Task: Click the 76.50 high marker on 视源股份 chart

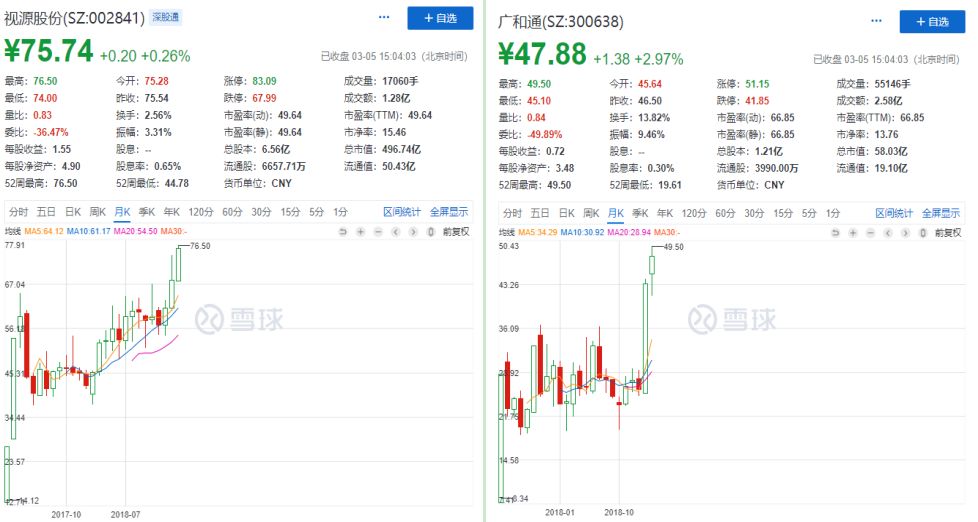Action: (200, 246)
